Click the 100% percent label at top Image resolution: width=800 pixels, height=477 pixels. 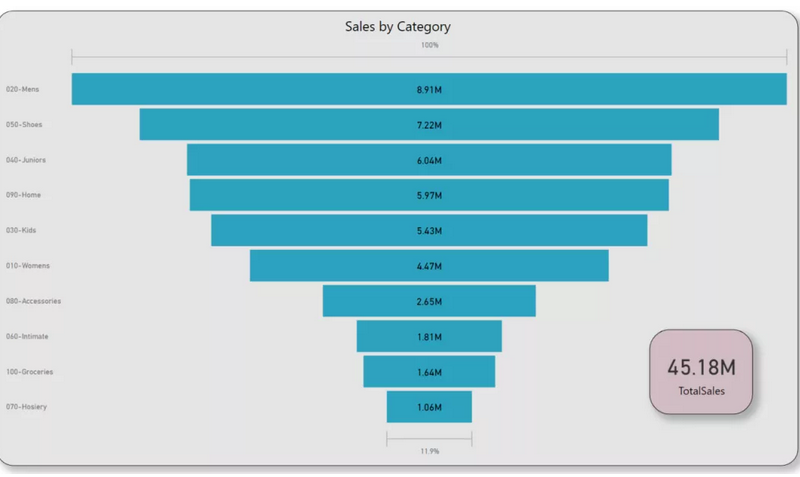pos(429,45)
